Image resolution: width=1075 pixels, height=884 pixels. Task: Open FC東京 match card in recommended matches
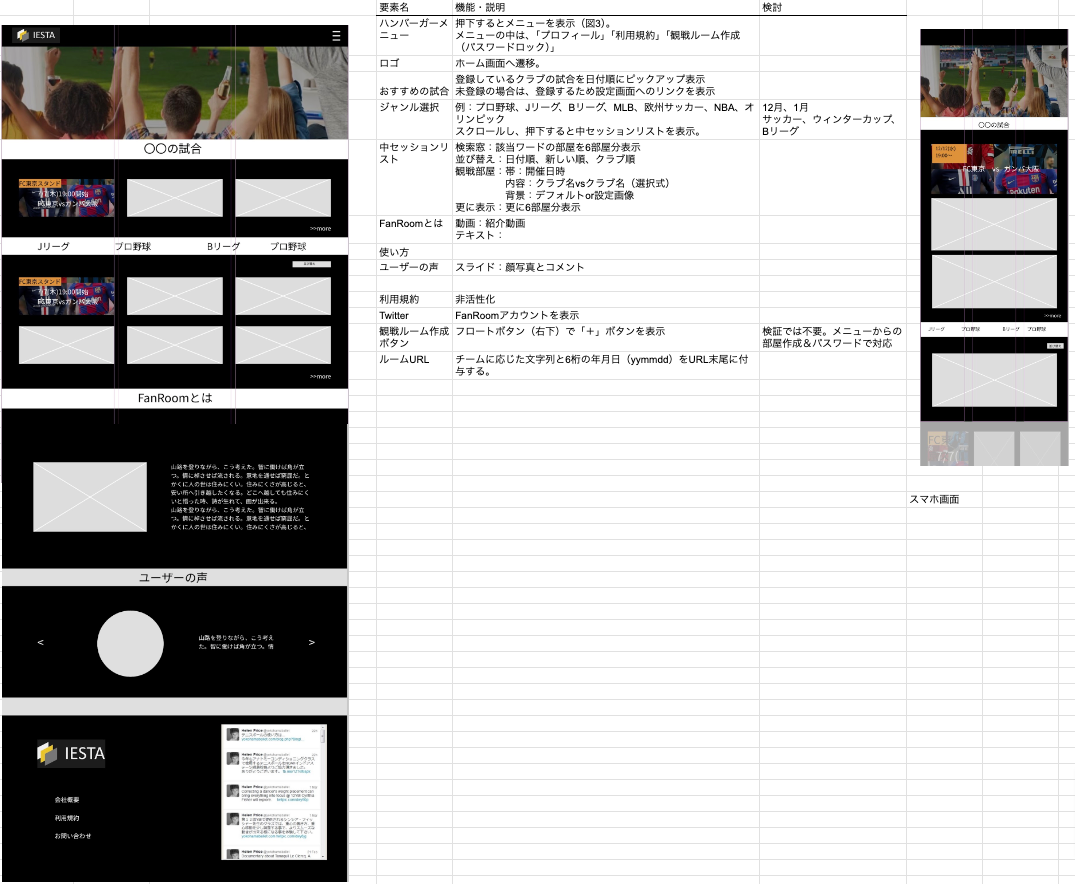(66, 198)
